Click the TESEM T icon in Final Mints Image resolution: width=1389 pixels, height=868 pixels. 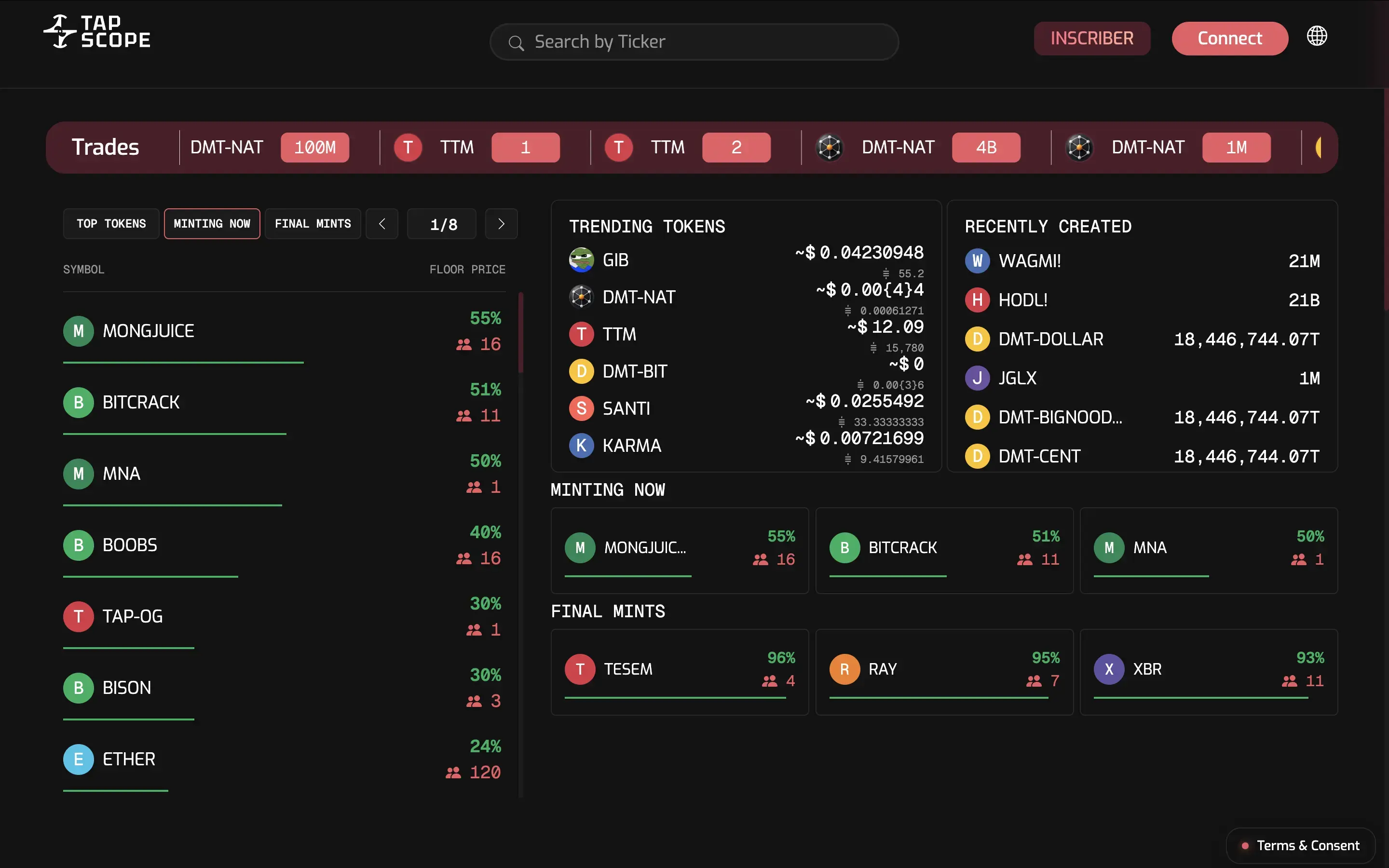pyautogui.click(x=580, y=669)
